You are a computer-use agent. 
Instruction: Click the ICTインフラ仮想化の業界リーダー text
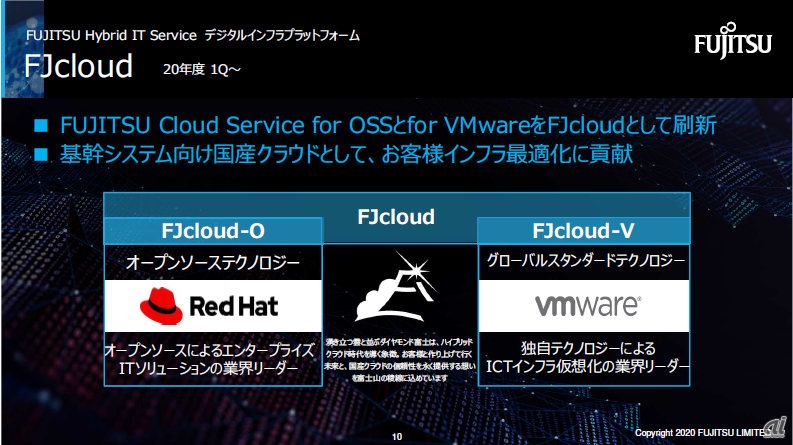587,366
